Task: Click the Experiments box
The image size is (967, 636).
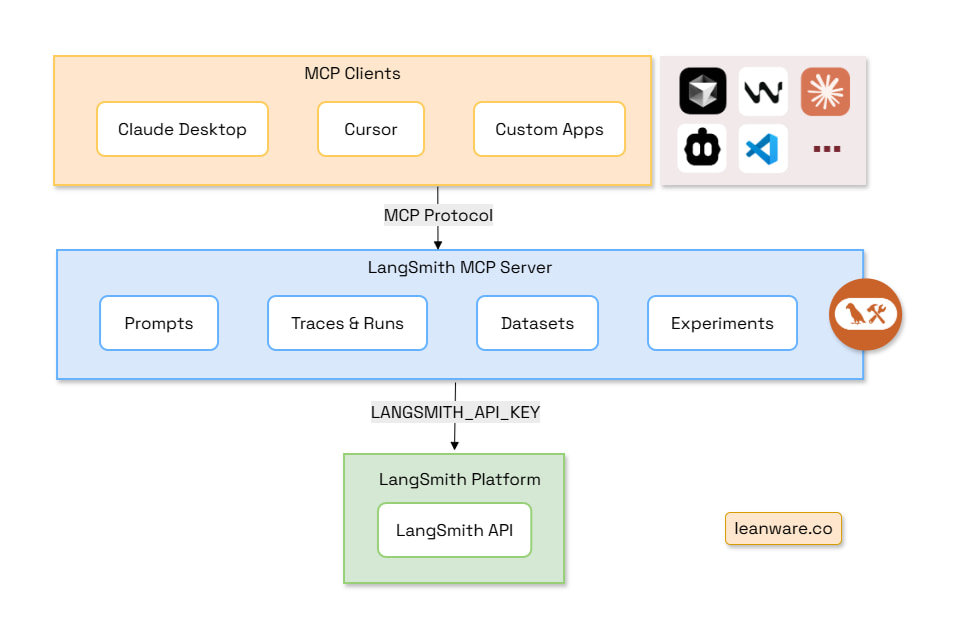Action: pos(722,323)
